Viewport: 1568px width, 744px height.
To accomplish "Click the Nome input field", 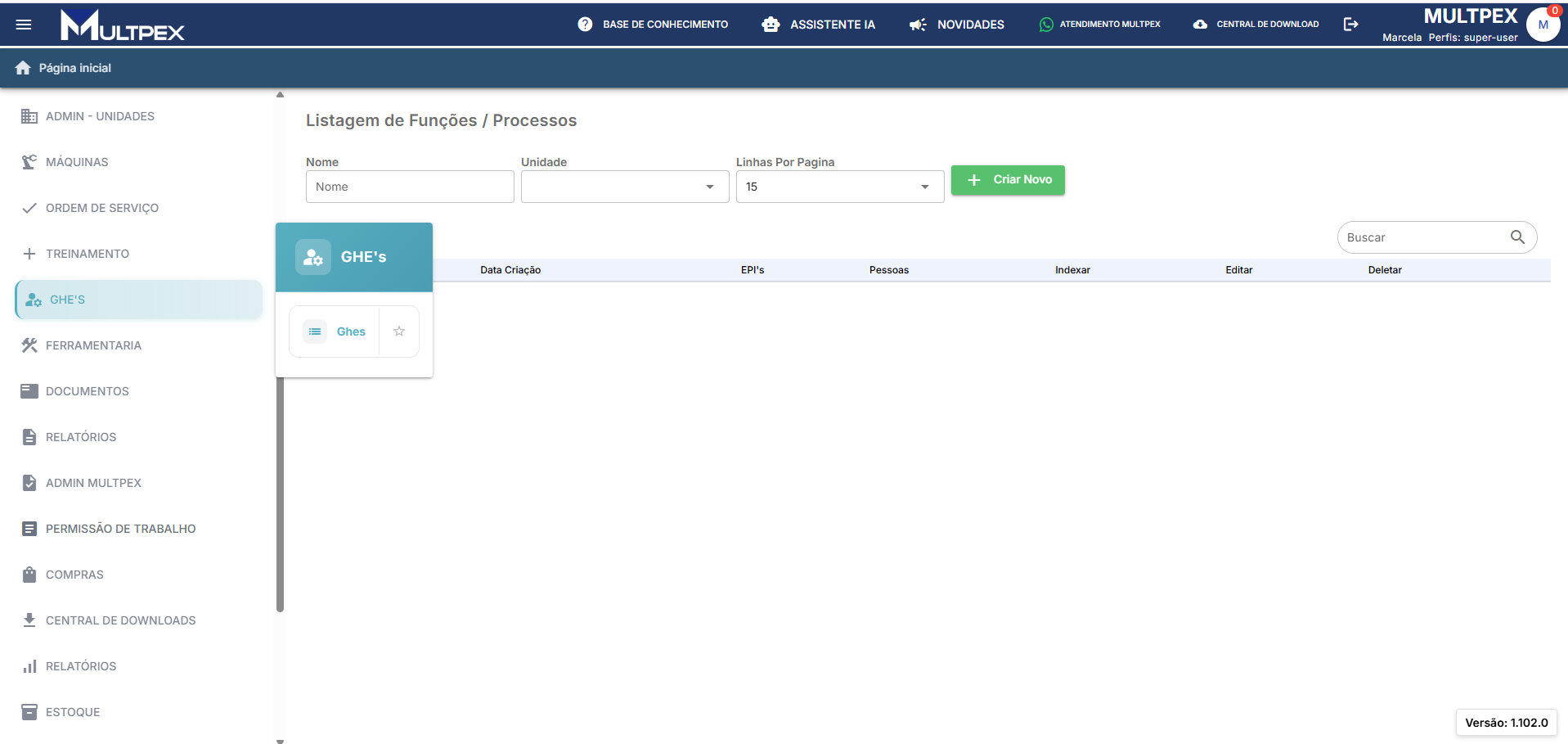I will pyautogui.click(x=410, y=187).
